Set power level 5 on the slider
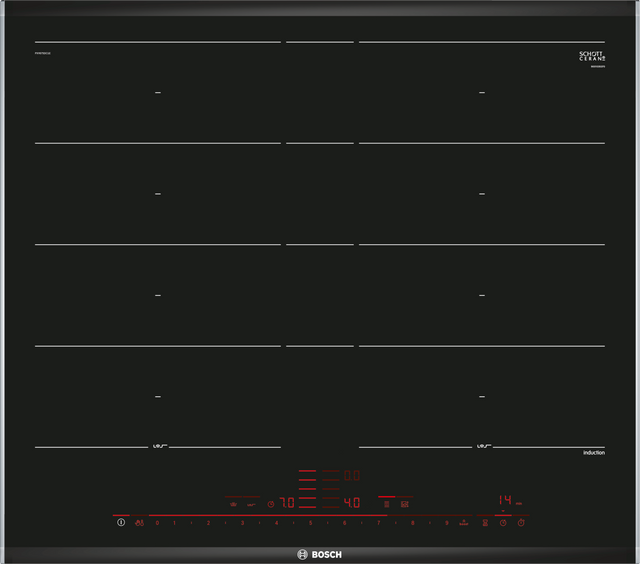 [310, 523]
